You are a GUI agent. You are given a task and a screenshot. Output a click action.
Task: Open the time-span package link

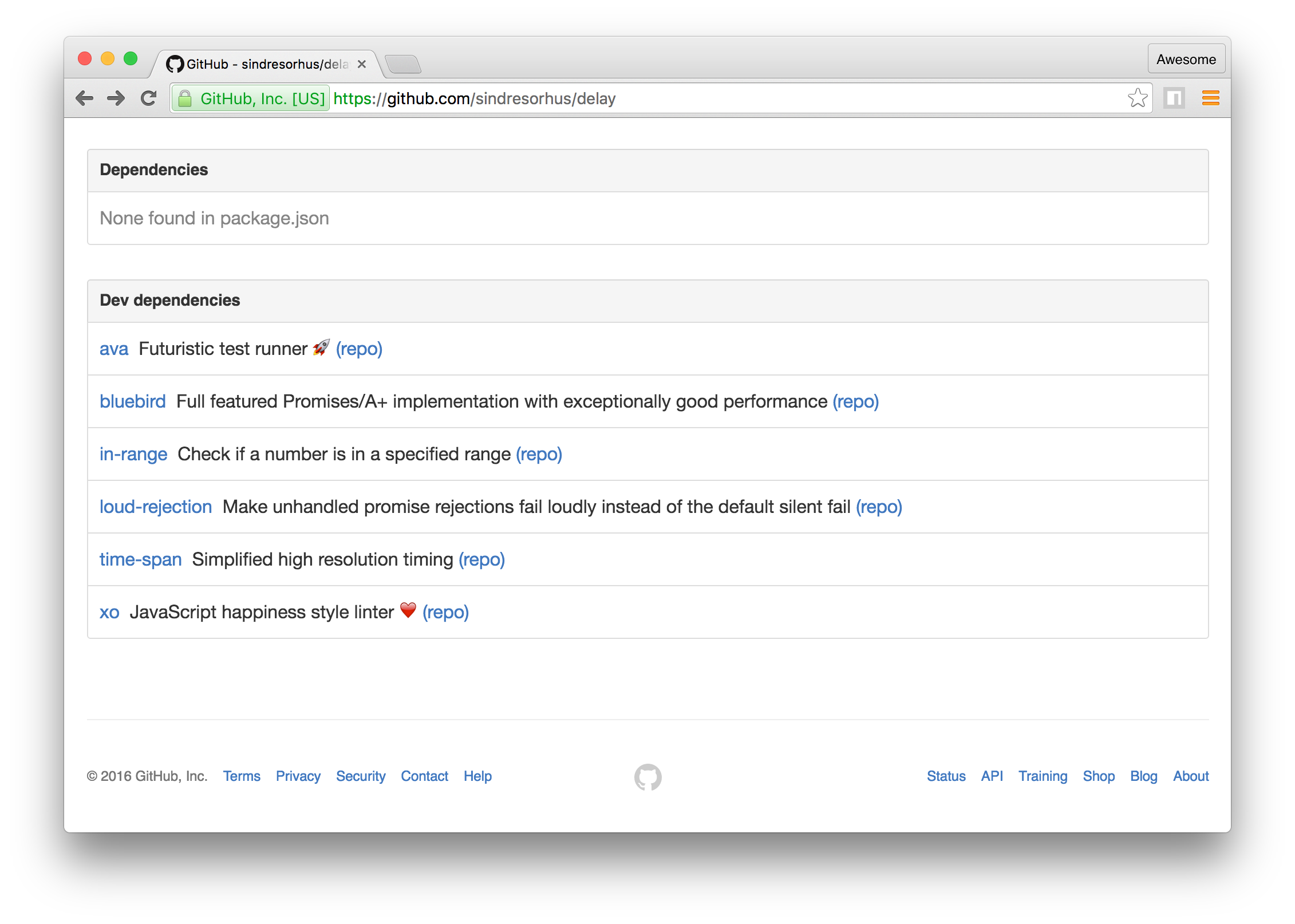tap(140, 559)
